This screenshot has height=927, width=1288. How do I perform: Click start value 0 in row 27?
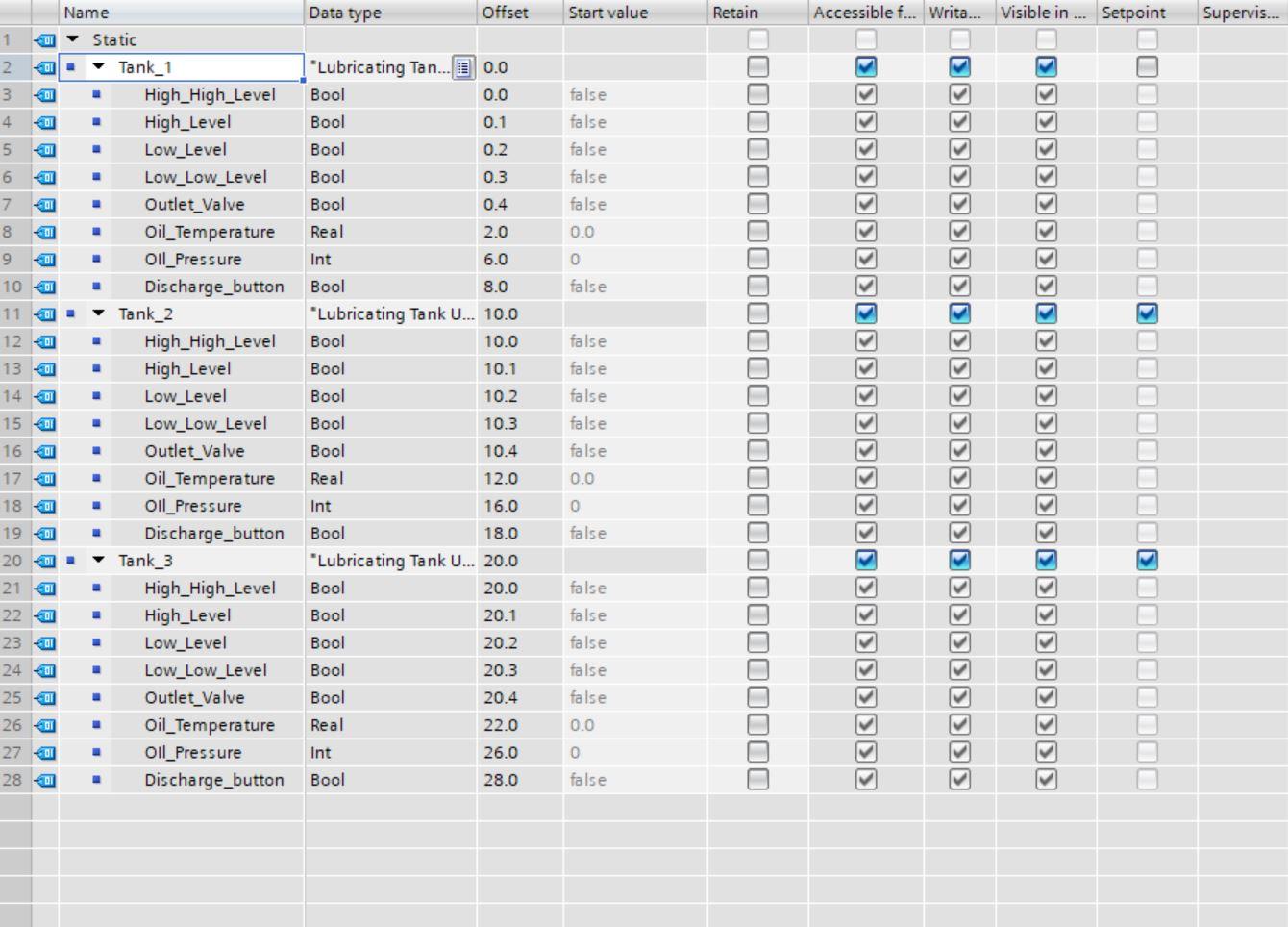pos(575,753)
